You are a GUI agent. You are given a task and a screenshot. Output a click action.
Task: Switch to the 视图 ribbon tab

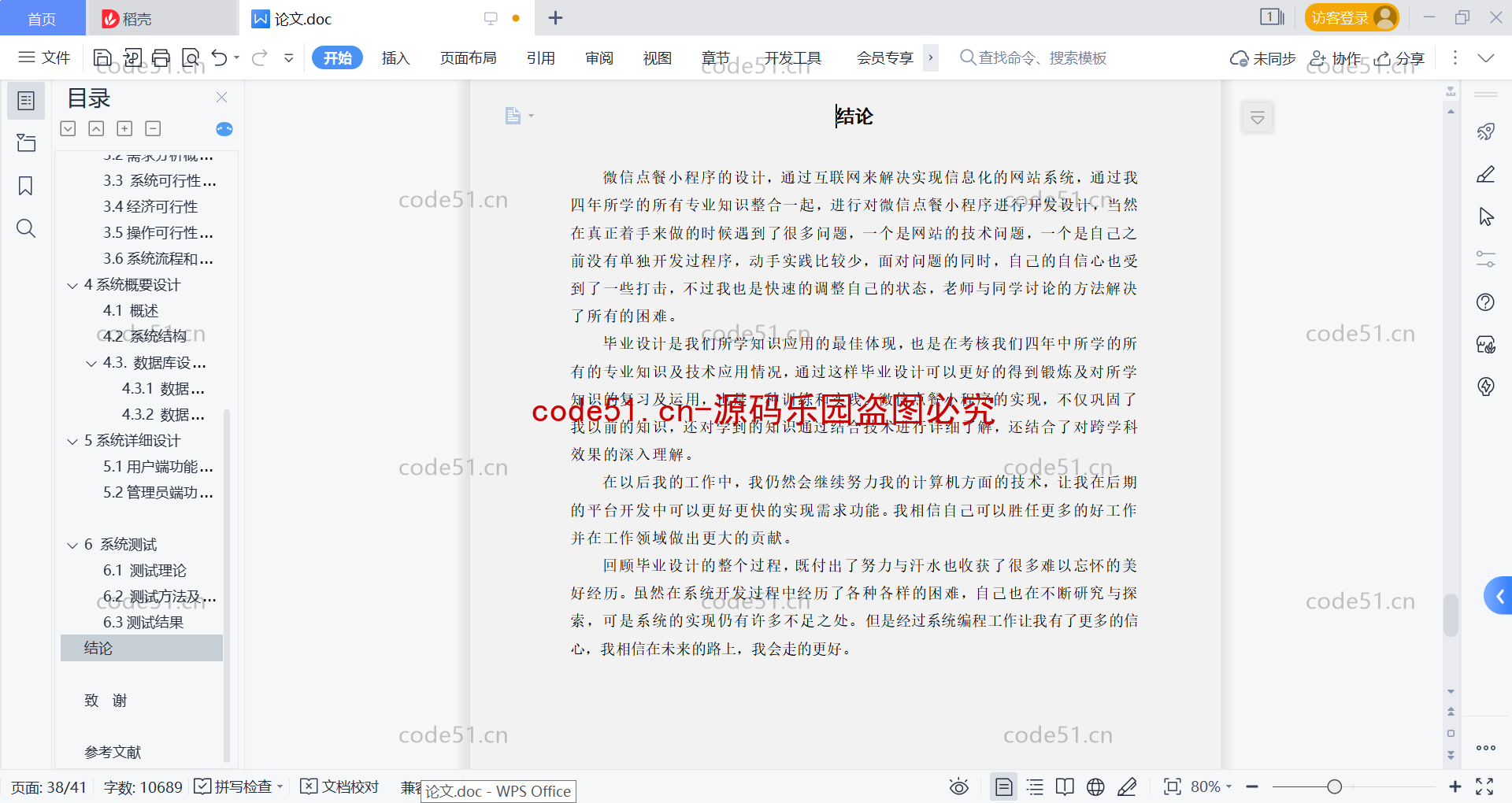(658, 57)
